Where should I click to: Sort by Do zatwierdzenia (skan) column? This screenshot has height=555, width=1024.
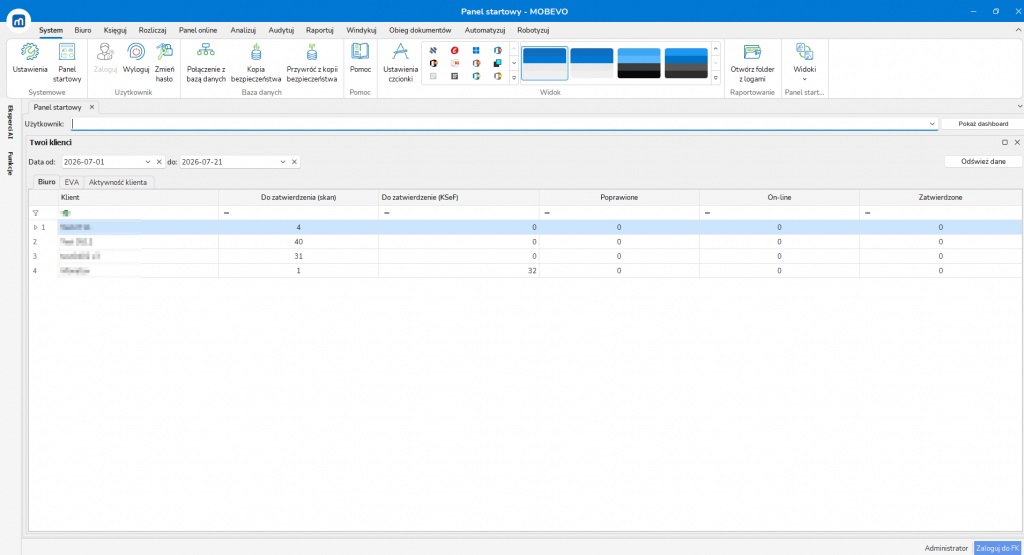pyautogui.click(x=298, y=197)
